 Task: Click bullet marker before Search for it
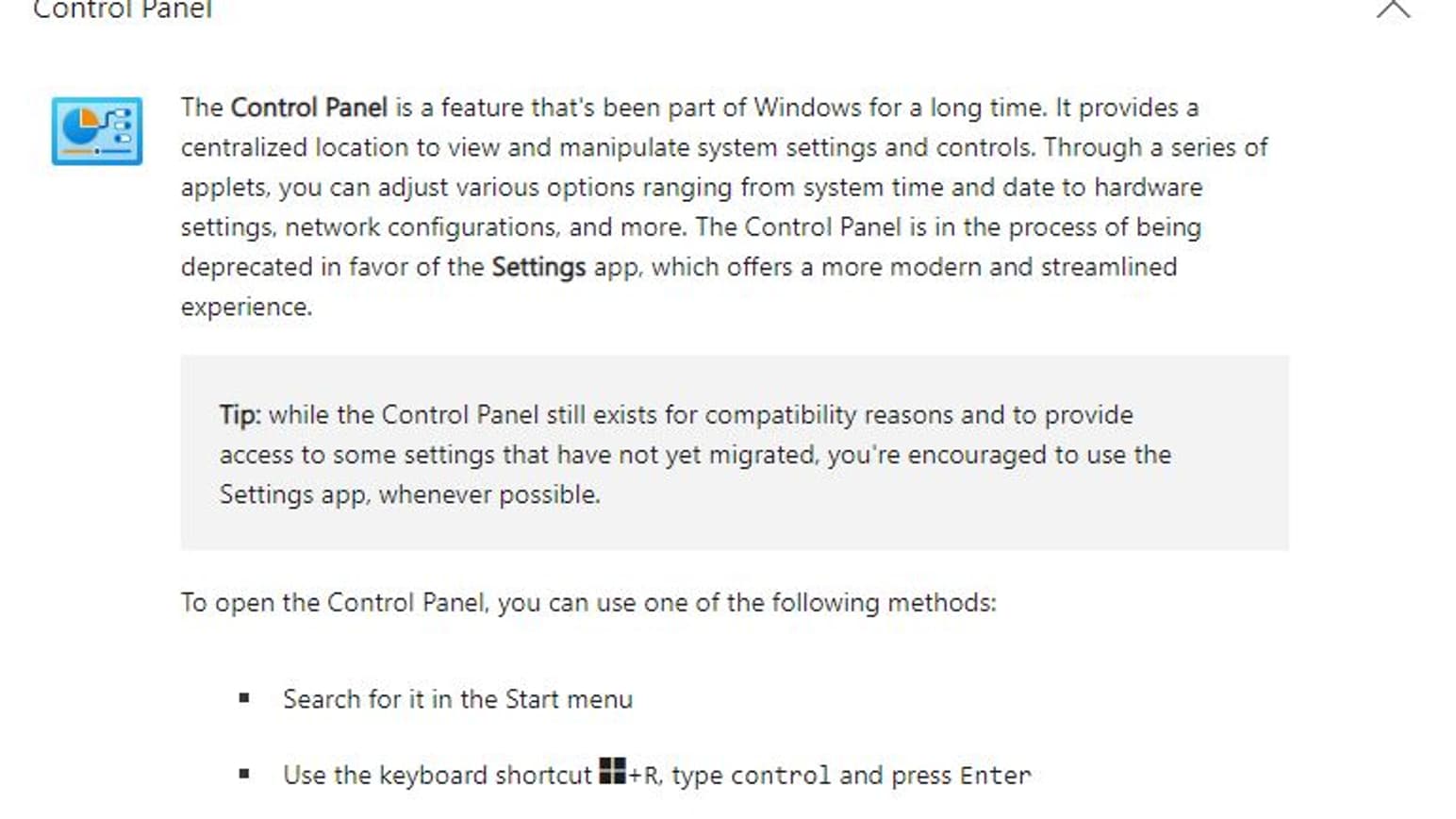[244, 698]
